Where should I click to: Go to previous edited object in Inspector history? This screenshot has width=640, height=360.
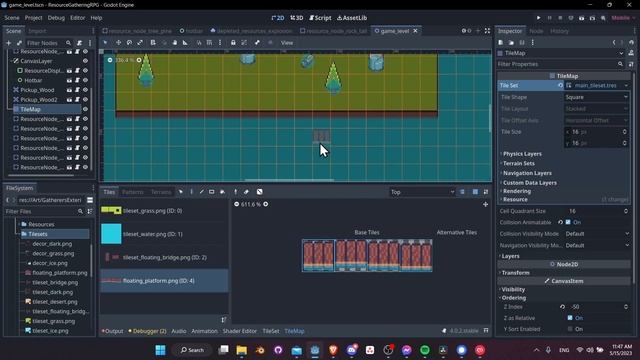click(x=614, y=42)
